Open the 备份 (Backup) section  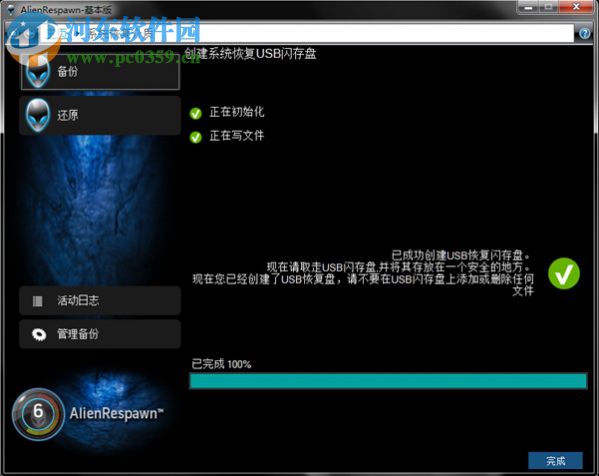click(100, 72)
